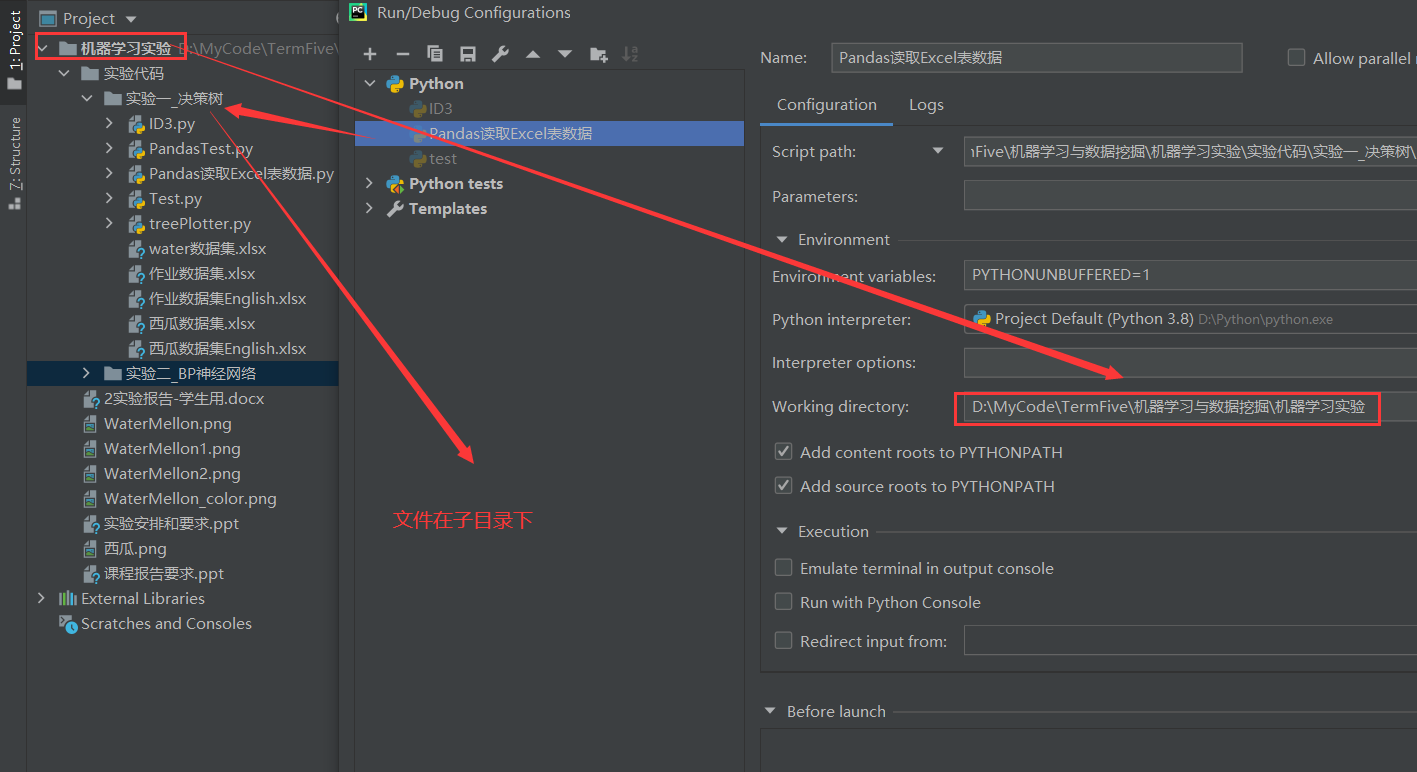Select 2实验报告-学生用.docx file
This screenshot has width=1417, height=772.
coord(184,399)
